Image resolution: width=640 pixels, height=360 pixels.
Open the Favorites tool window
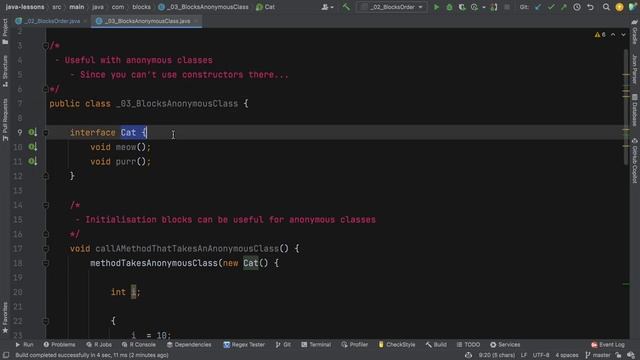[x=5, y=318]
